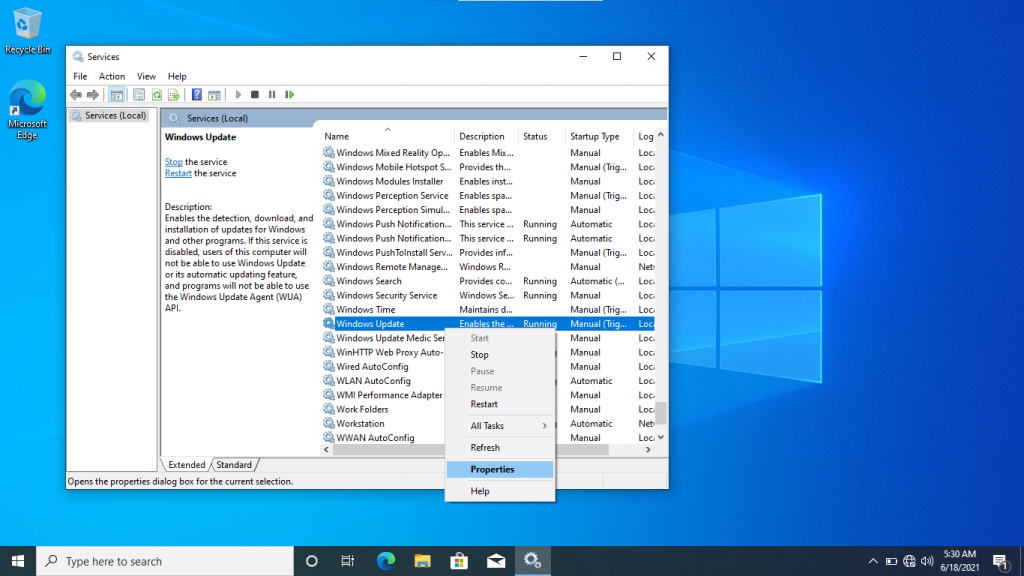
Task: Open File Explorer from the taskbar
Action: pos(423,561)
